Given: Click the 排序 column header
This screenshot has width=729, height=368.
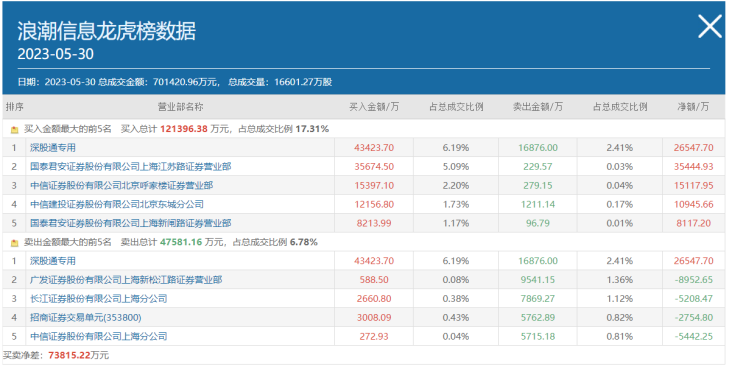Looking at the screenshot, I should 14,107.
